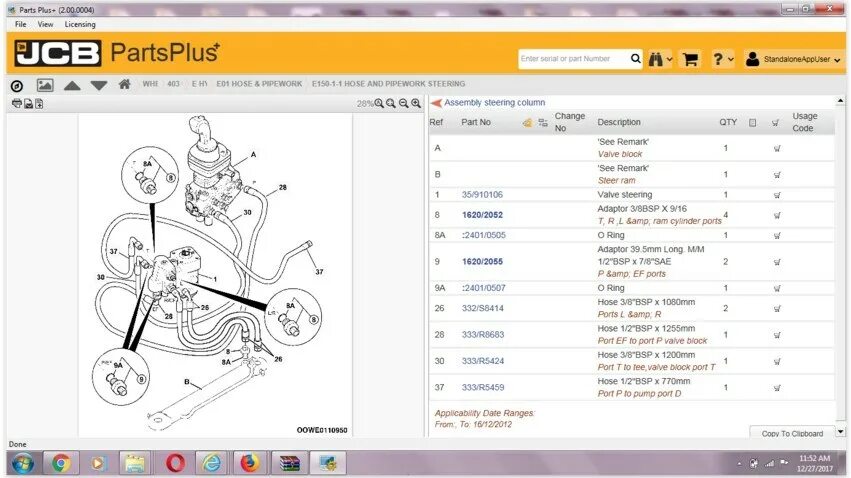Image resolution: width=851 pixels, height=478 pixels.
Task: Select the WHE breadcrumb
Action: pyautogui.click(x=150, y=84)
